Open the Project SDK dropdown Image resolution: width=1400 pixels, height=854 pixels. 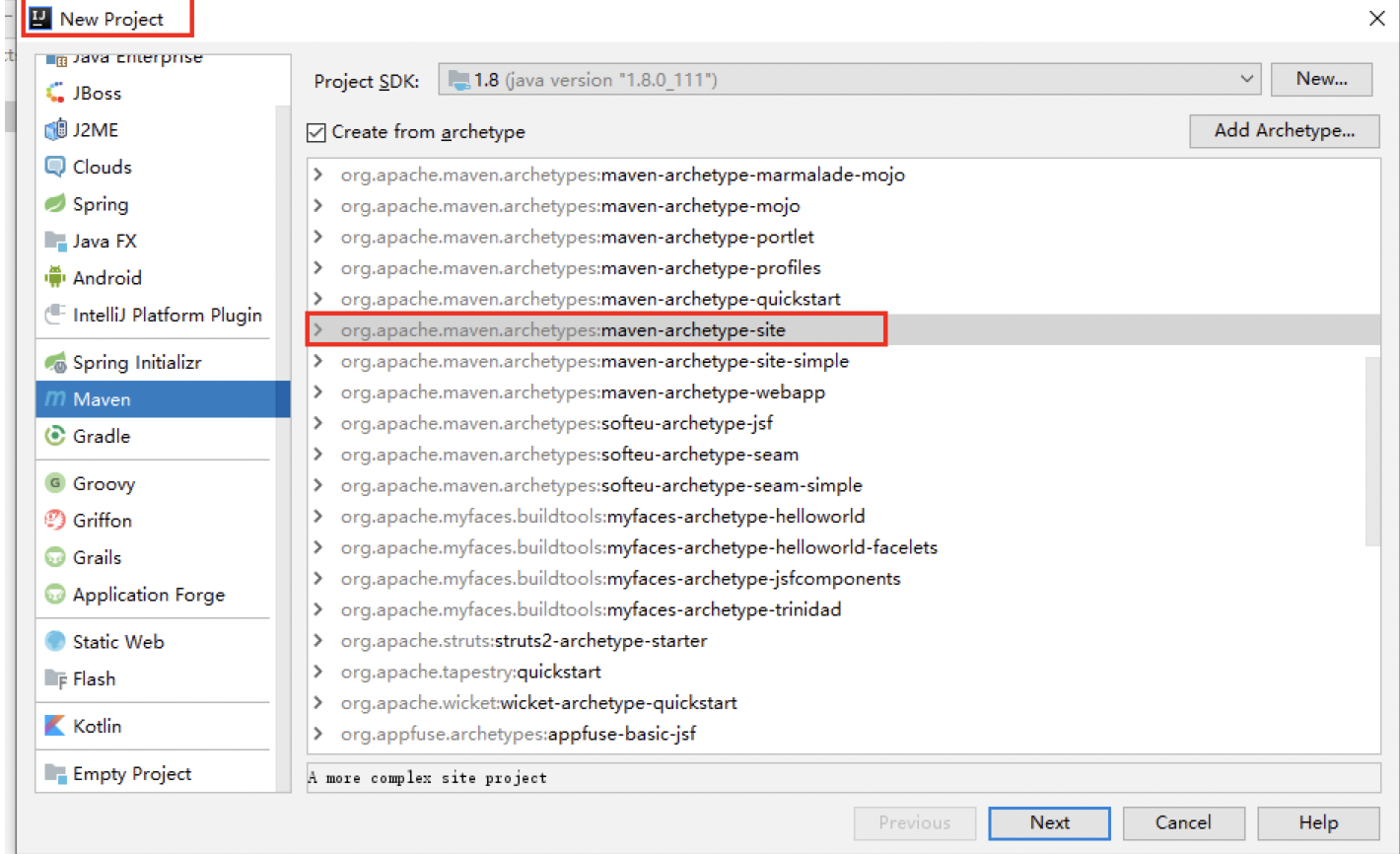tap(1246, 80)
